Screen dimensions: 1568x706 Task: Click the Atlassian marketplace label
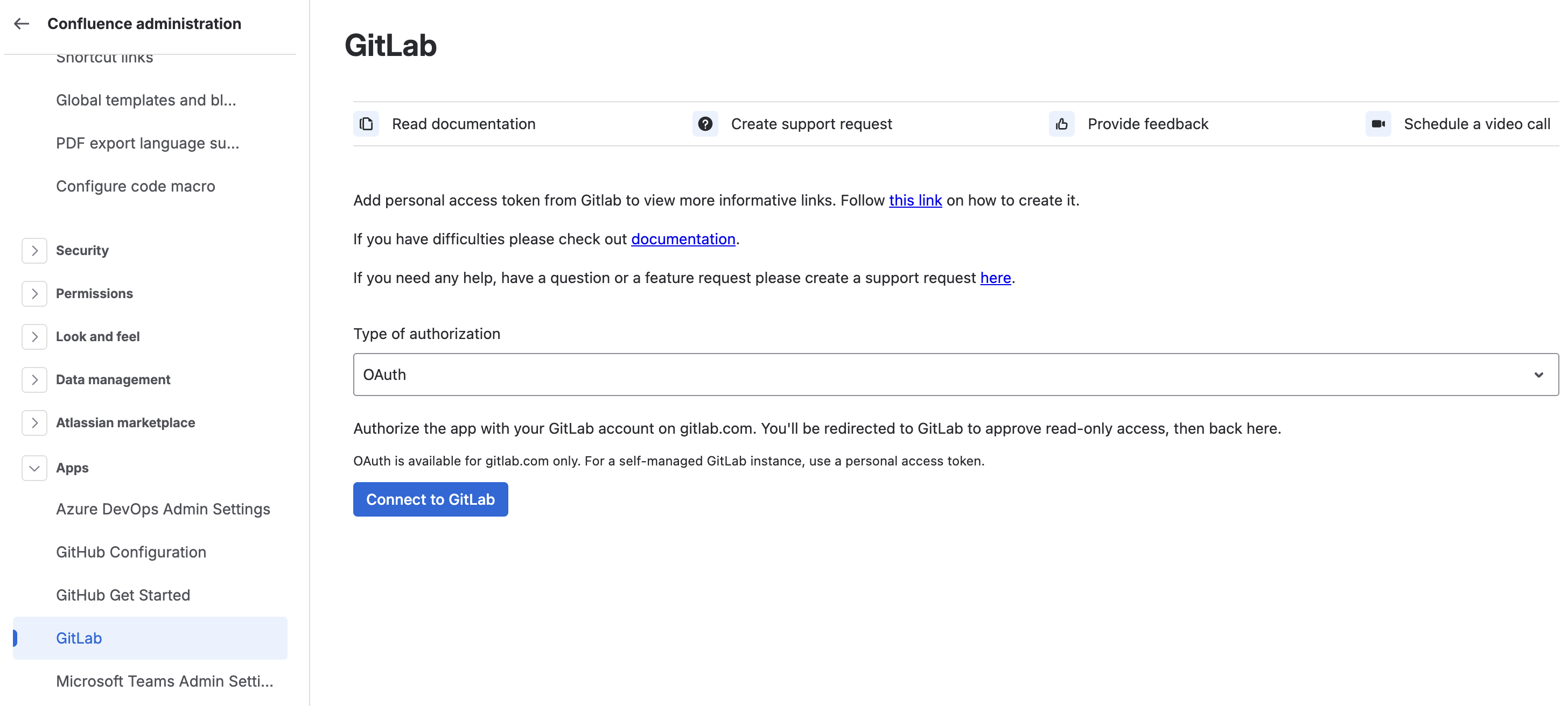[125, 423]
